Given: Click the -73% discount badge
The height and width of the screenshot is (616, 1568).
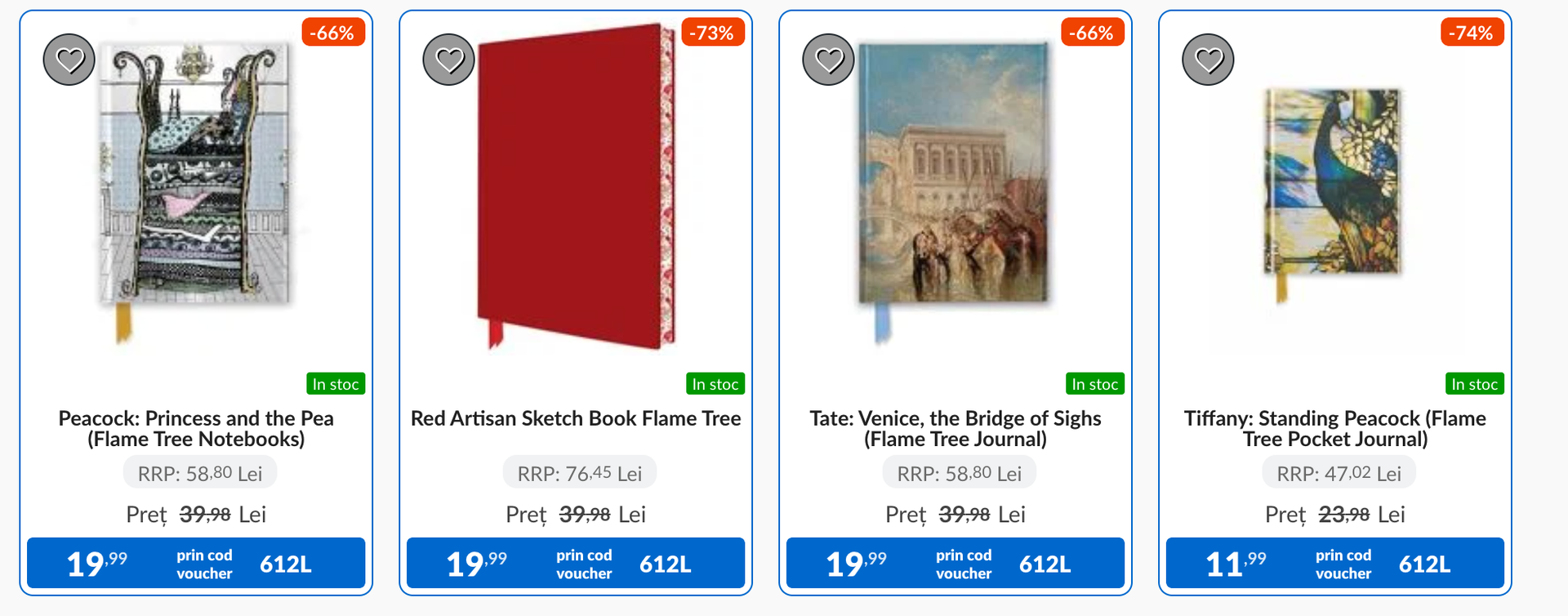Looking at the screenshot, I should (x=712, y=33).
